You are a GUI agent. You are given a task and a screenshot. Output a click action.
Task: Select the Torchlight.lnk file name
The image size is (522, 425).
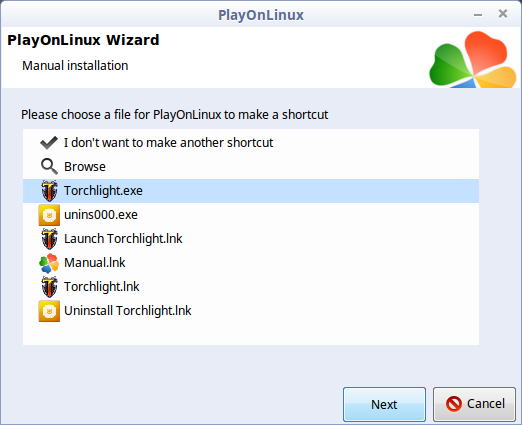coord(102,287)
